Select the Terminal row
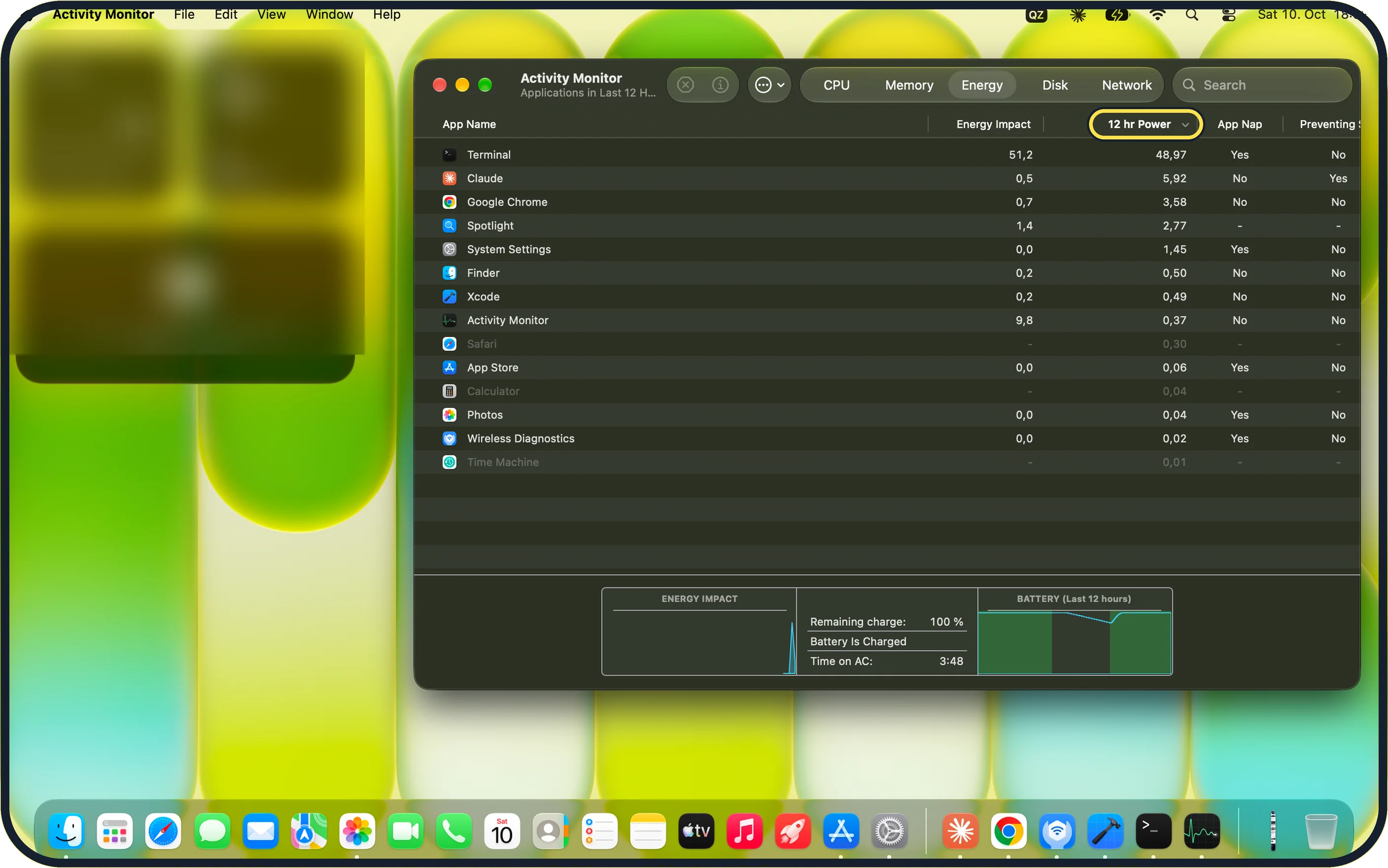 [887, 154]
